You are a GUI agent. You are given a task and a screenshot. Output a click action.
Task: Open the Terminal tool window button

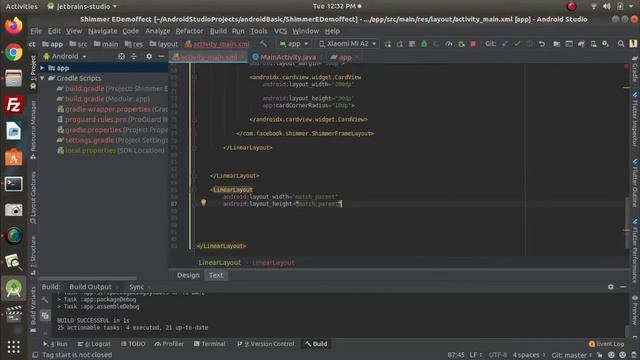[x=209, y=344]
